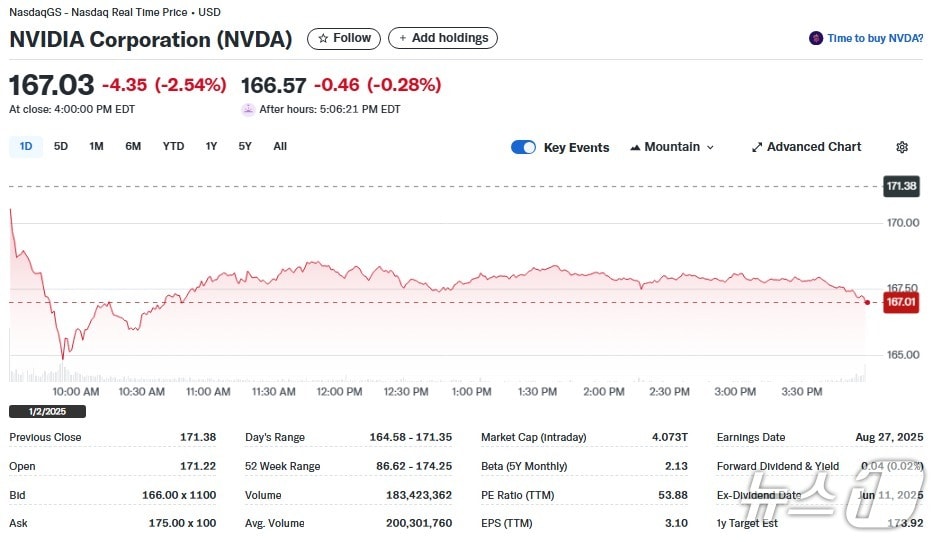This screenshot has width=938, height=542.
Task: Select the All time range
Action: tap(280, 146)
